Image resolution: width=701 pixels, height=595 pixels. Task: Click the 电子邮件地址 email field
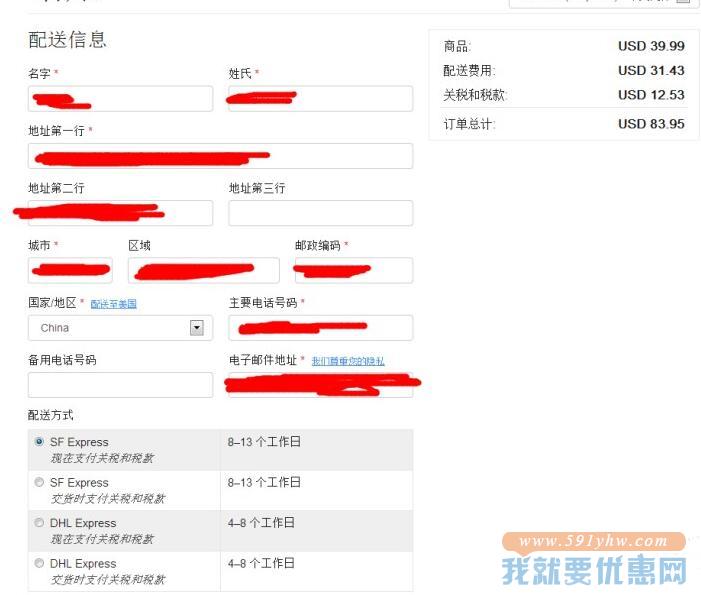(x=321, y=385)
